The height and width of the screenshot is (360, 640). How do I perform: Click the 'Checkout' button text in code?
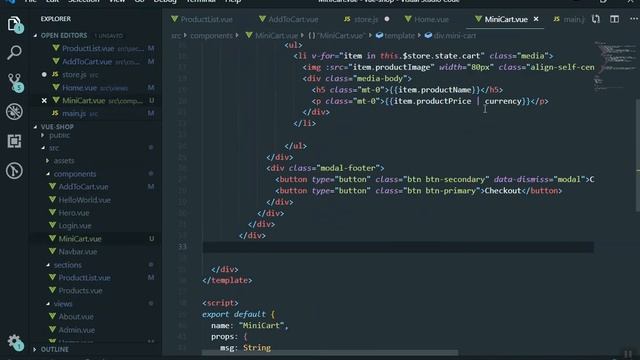tap(503, 191)
